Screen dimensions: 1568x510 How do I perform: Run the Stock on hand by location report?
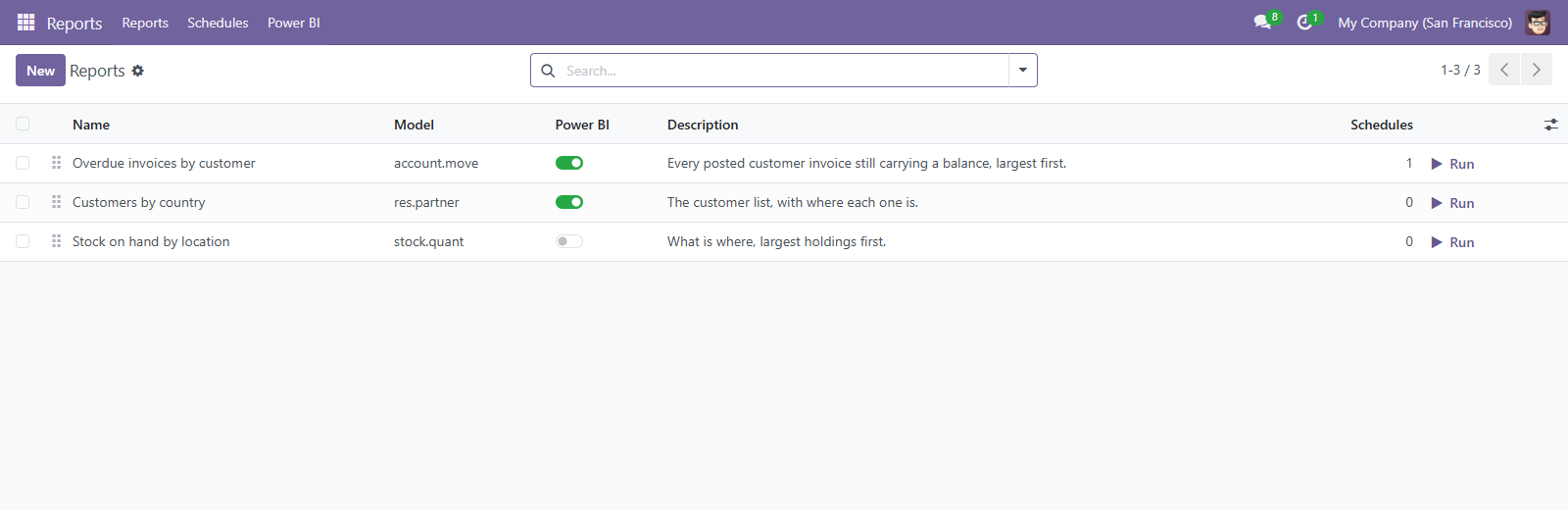1452,242
